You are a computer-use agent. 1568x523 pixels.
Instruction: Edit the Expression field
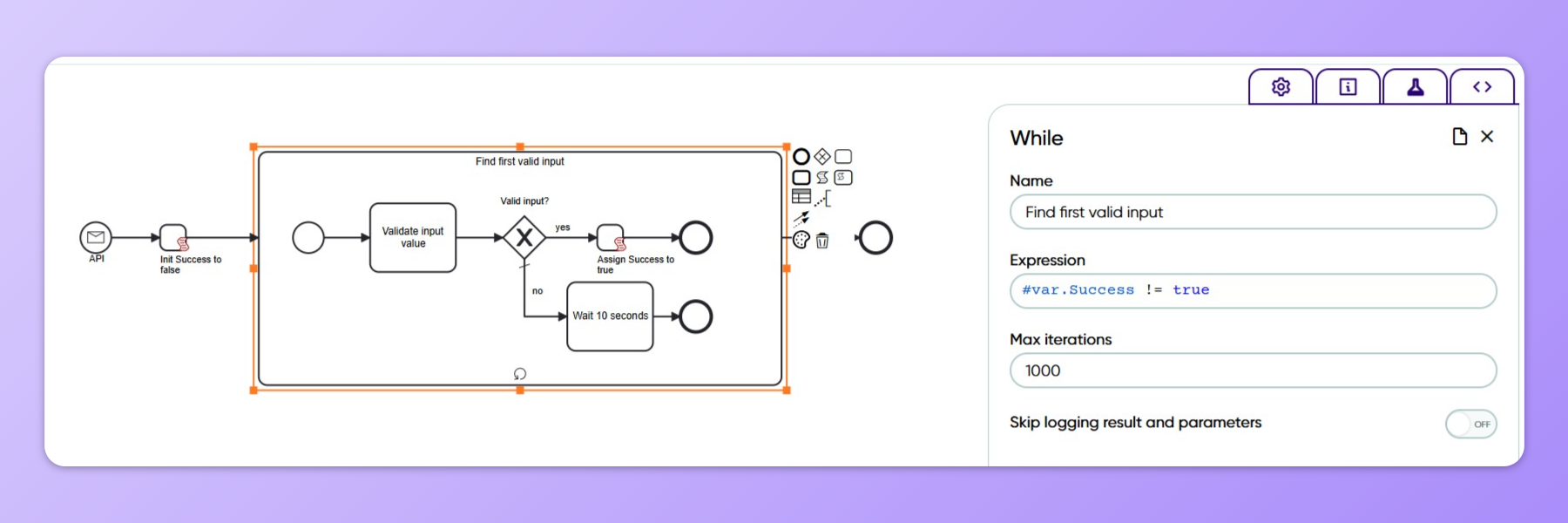pyautogui.click(x=1253, y=290)
